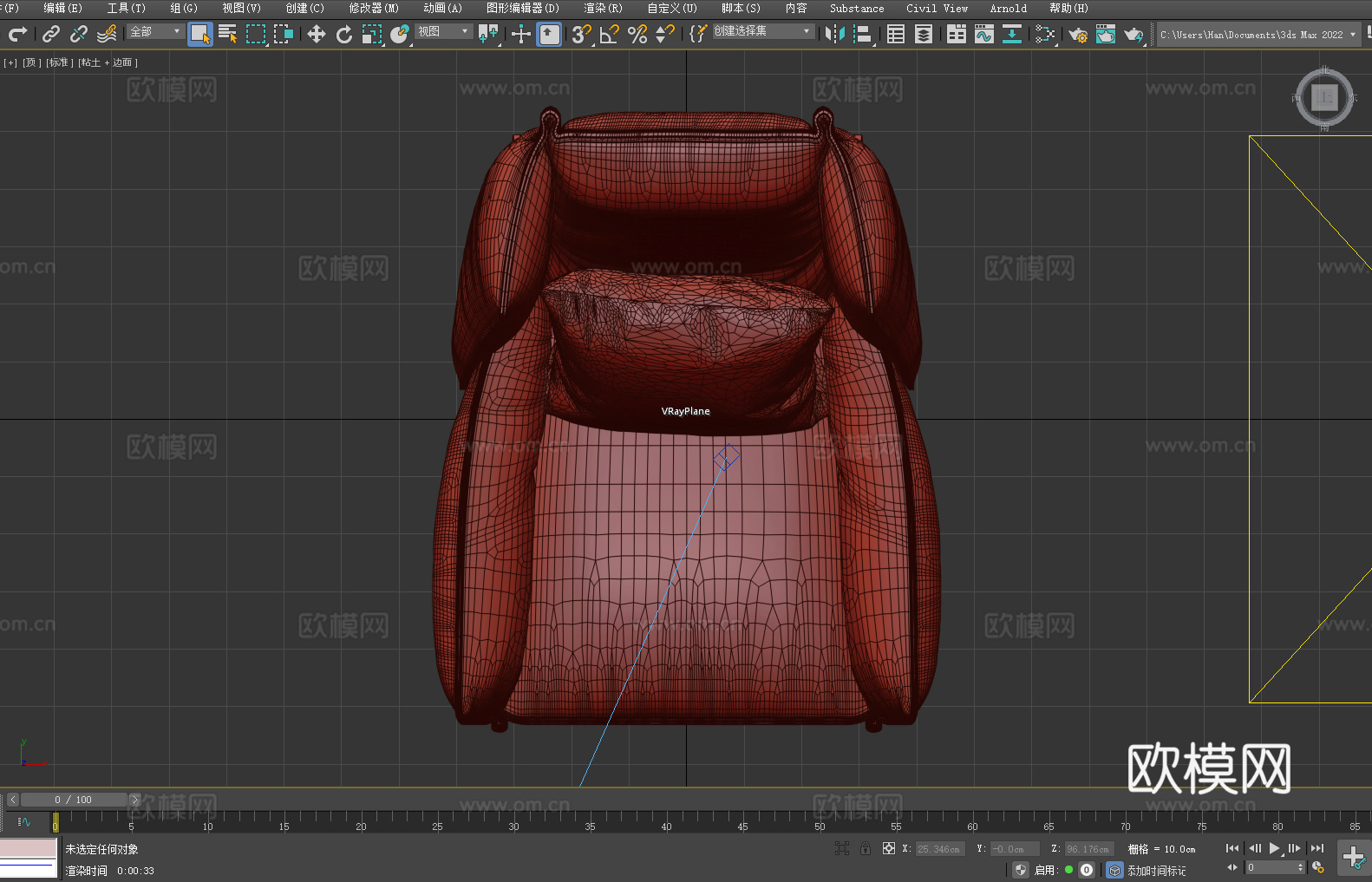Open the selection filter 全部 dropdown
This screenshot has height=882, width=1372.
[155, 31]
